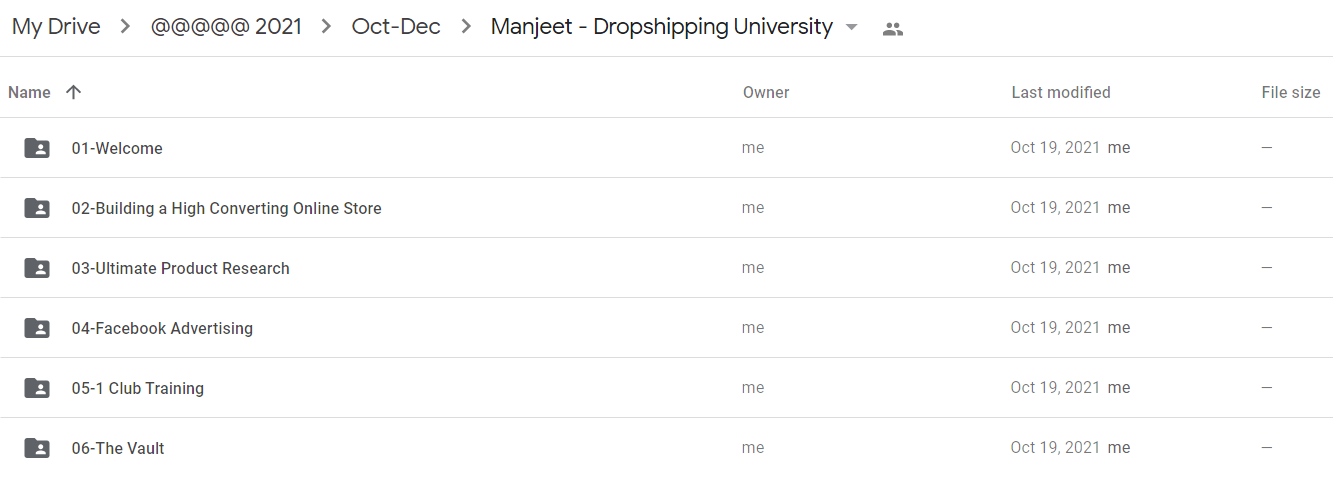Screen dimensions: 1333x477
Task: Sort the list by the Name column header
Action: (x=29, y=92)
